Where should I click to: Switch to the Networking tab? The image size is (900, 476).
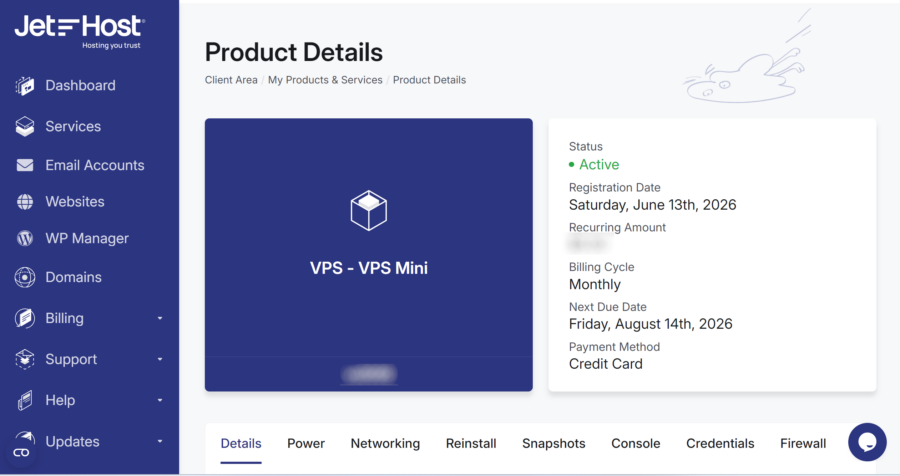385,444
